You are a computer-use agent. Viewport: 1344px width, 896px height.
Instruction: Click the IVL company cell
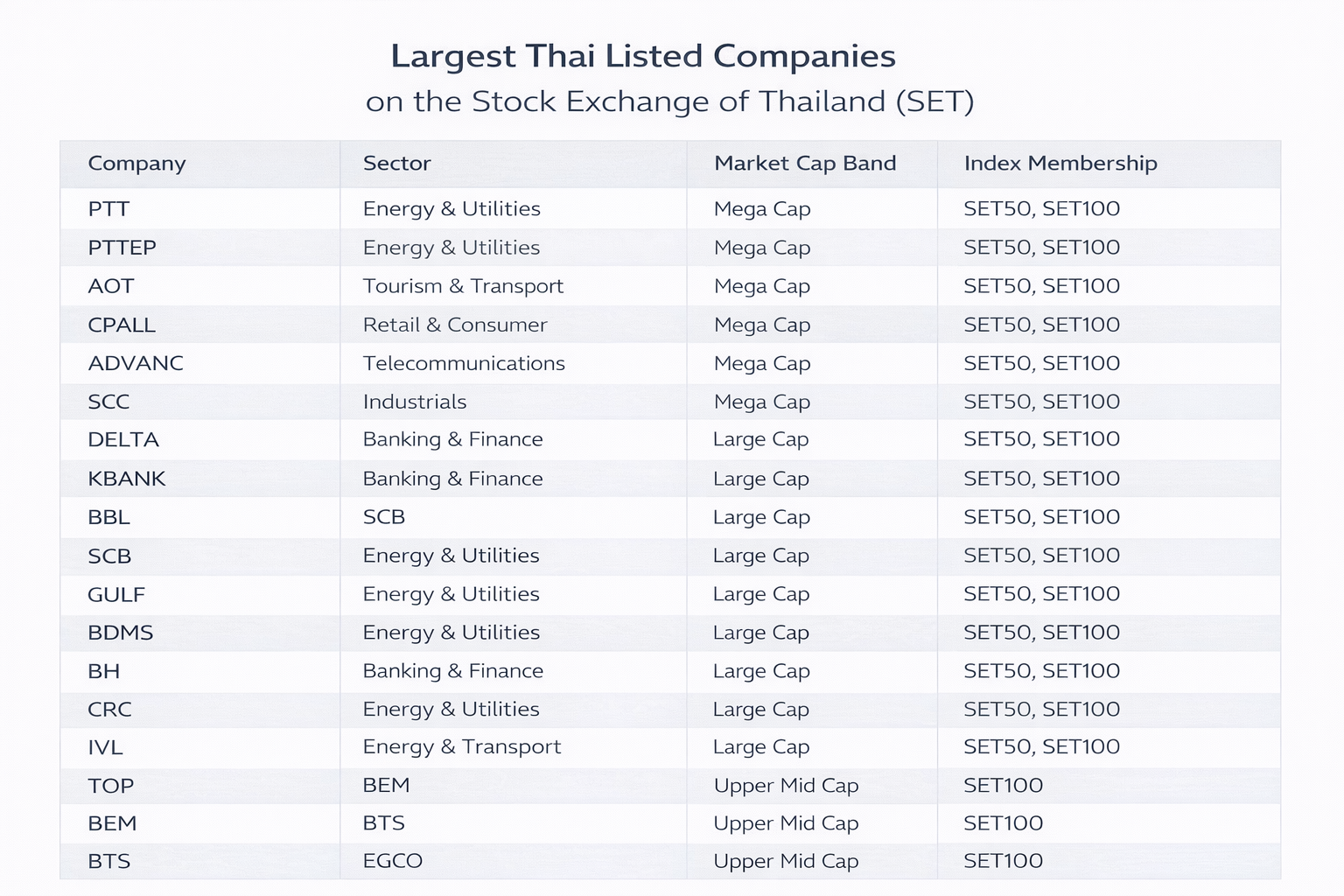(x=105, y=747)
